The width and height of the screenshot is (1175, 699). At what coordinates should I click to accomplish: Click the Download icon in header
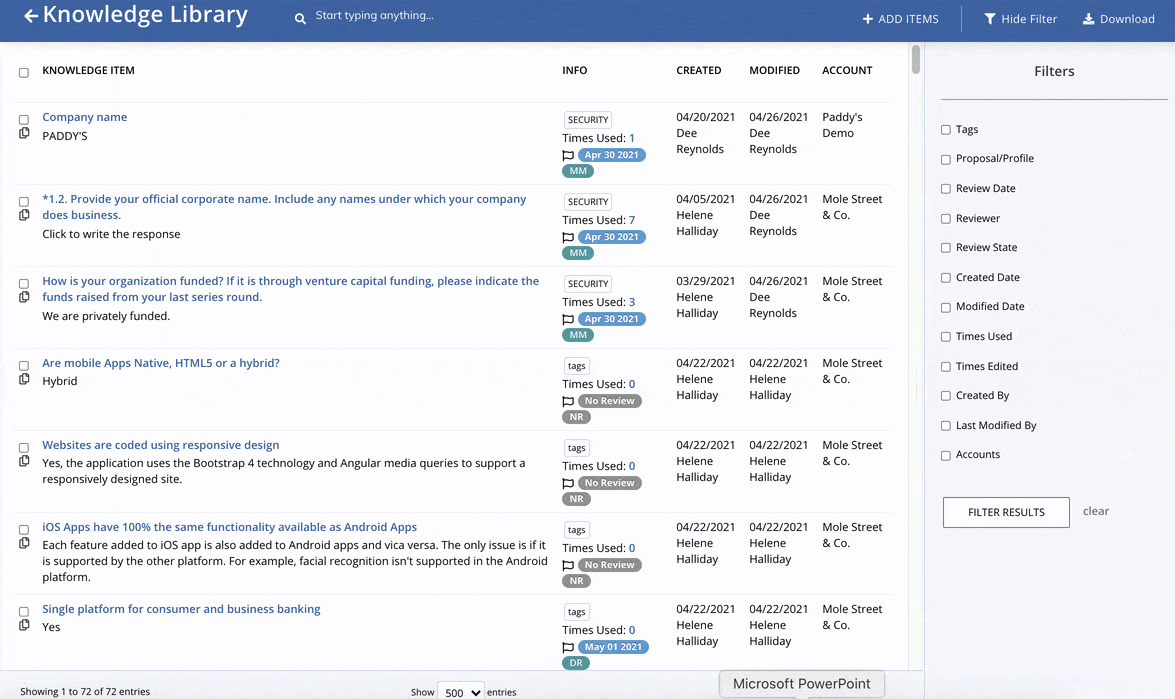pyautogui.click(x=1088, y=19)
